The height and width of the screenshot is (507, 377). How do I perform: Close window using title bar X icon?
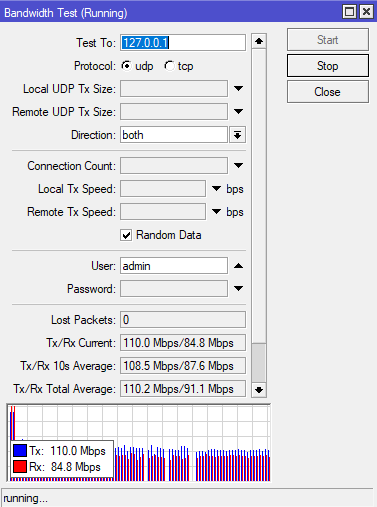pos(366,12)
